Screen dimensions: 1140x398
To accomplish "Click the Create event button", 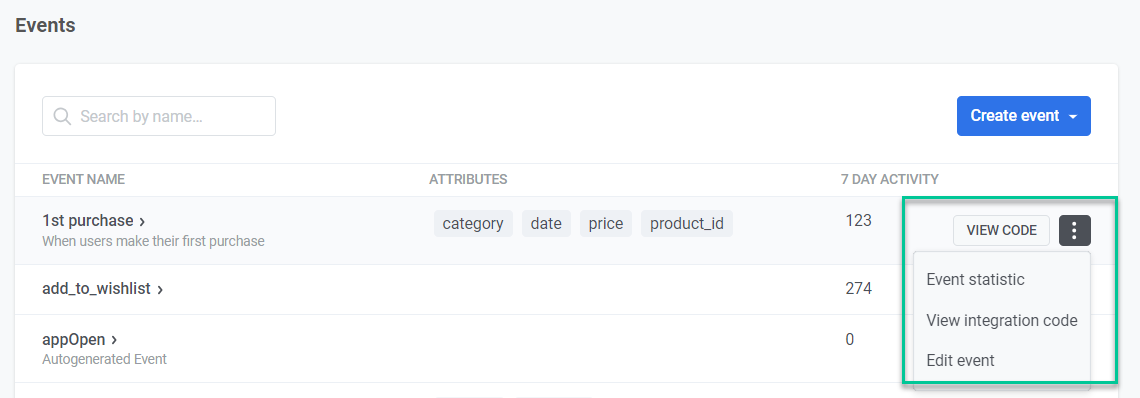I will [1024, 116].
